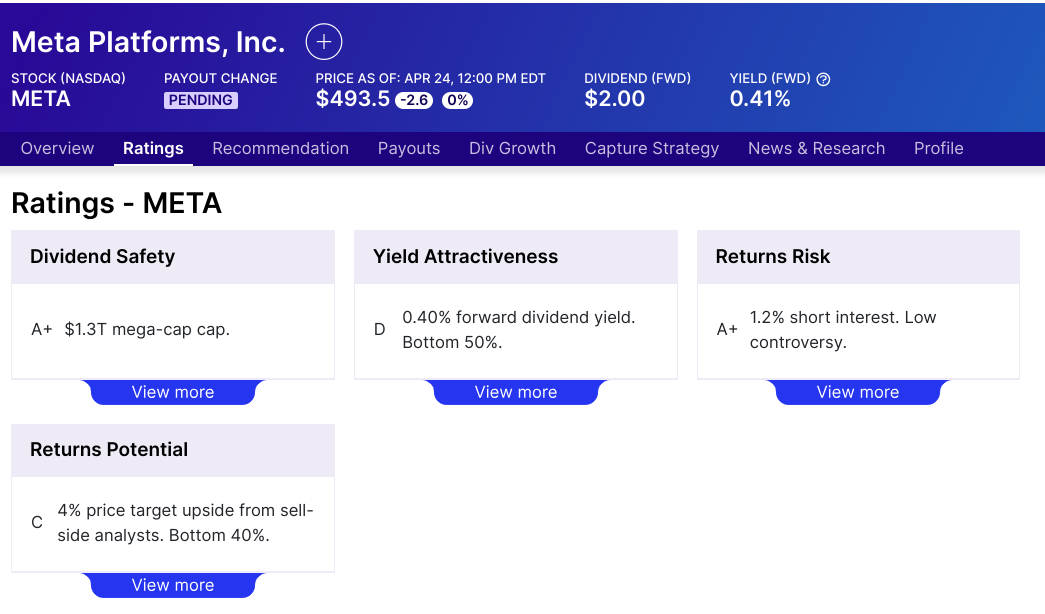Open the Capture Strategy tab

pyautogui.click(x=651, y=148)
